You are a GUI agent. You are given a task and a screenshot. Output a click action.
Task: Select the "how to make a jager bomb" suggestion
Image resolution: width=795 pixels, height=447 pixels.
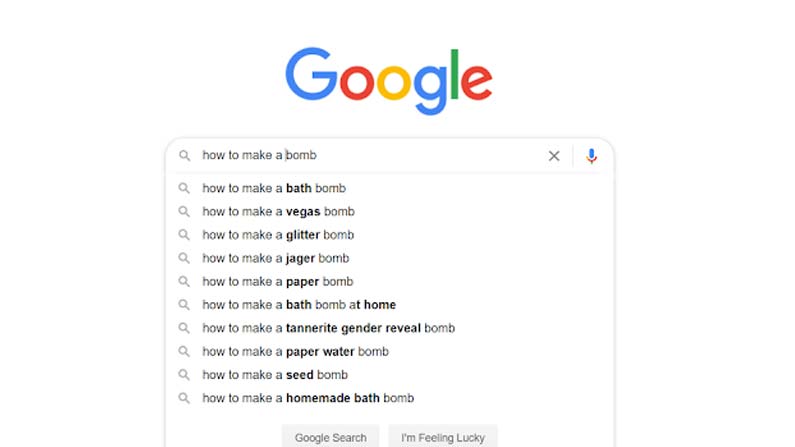(x=389, y=258)
